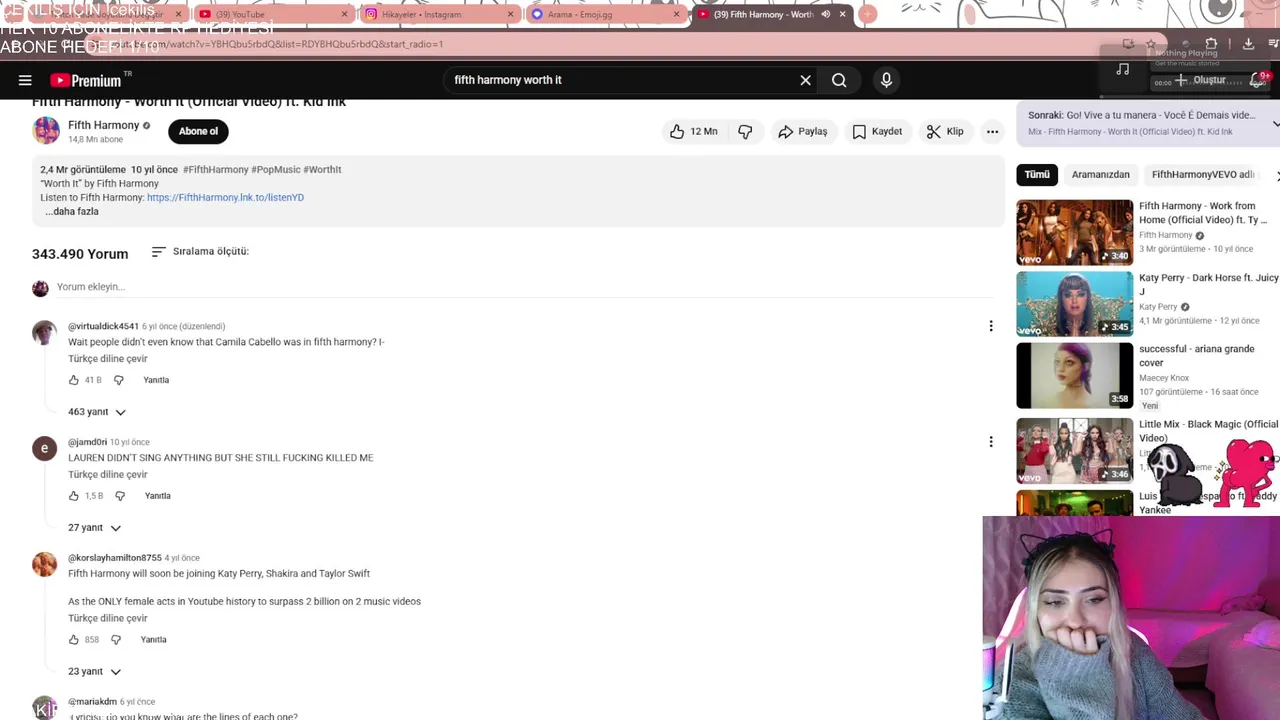Subscribe with the Abone ol button
This screenshot has height=720, width=1280.
pyautogui.click(x=198, y=131)
